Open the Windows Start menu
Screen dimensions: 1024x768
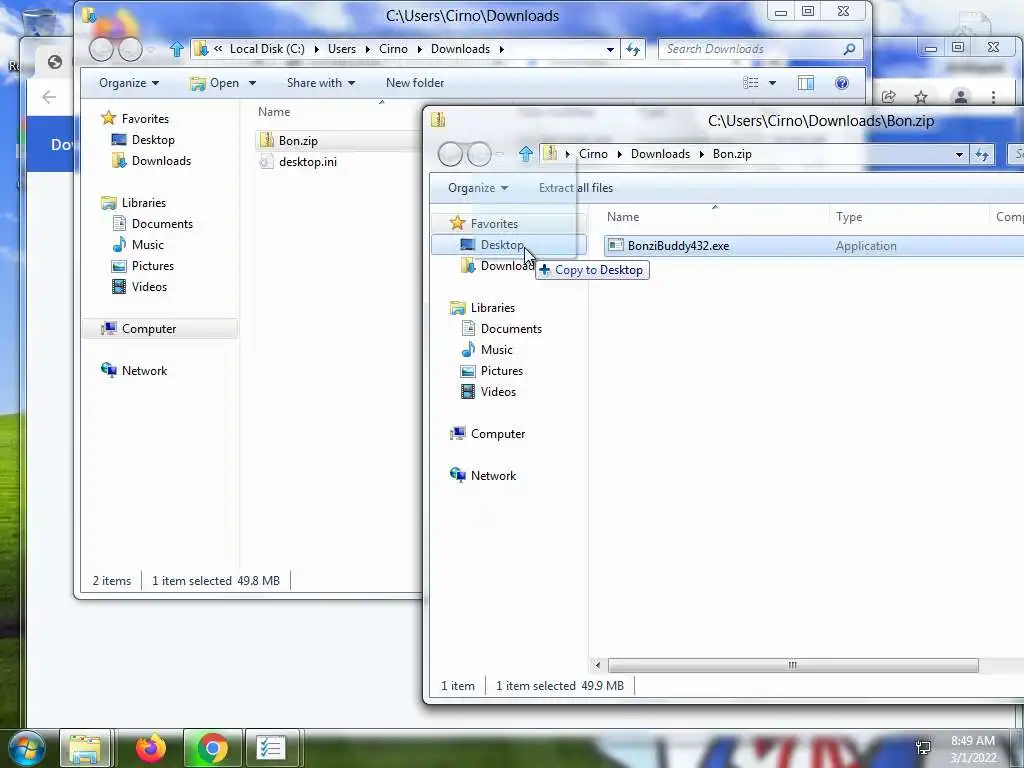pos(26,749)
